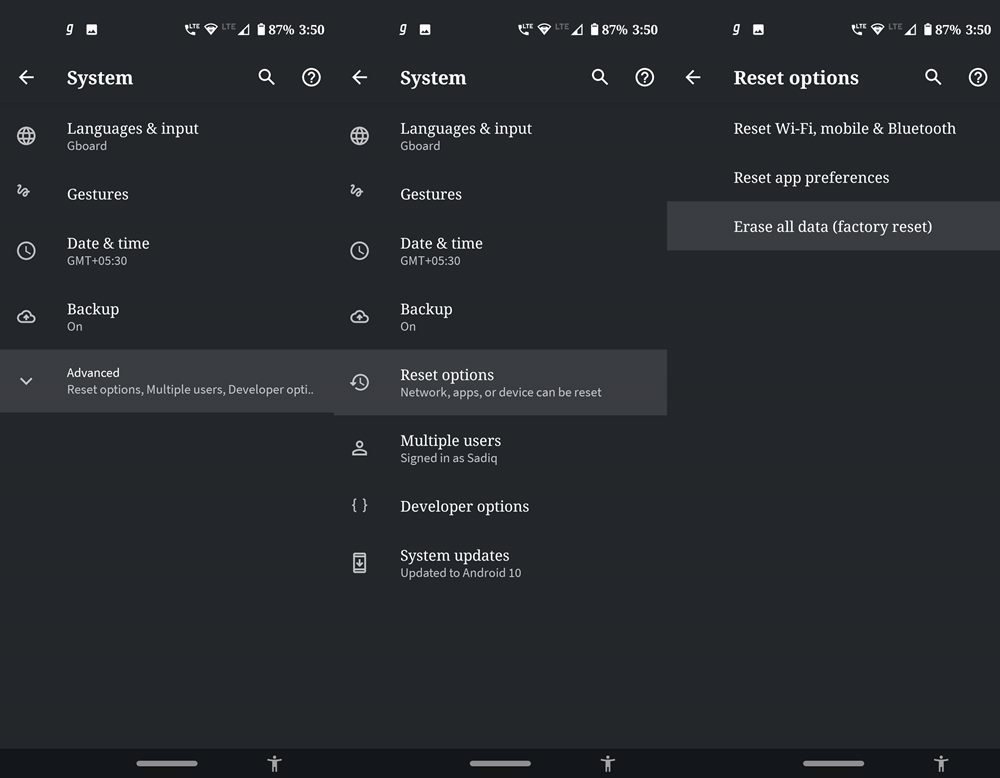The height and width of the screenshot is (778, 1000).
Task: Open Gestures in the middle System screen
Action: 501,194
